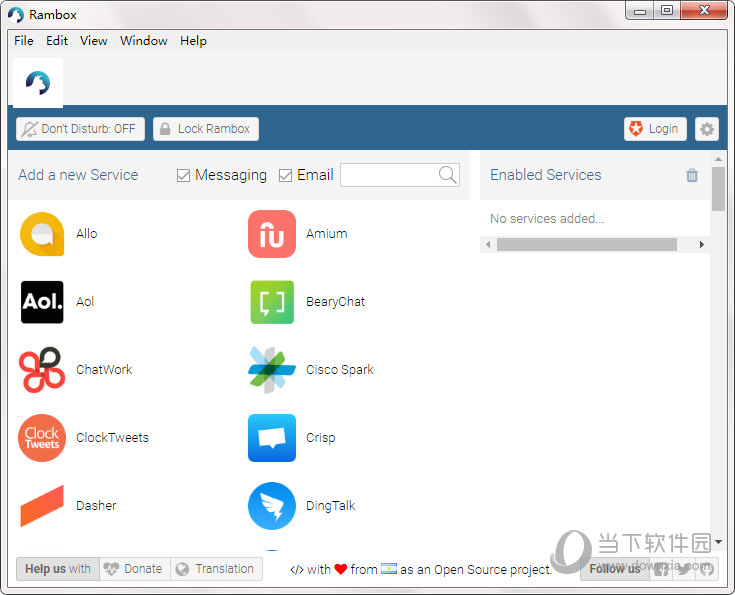The height and width of the screenshot is (595, 735).
Task: Click the No services added text
Action: coord(547,218)
